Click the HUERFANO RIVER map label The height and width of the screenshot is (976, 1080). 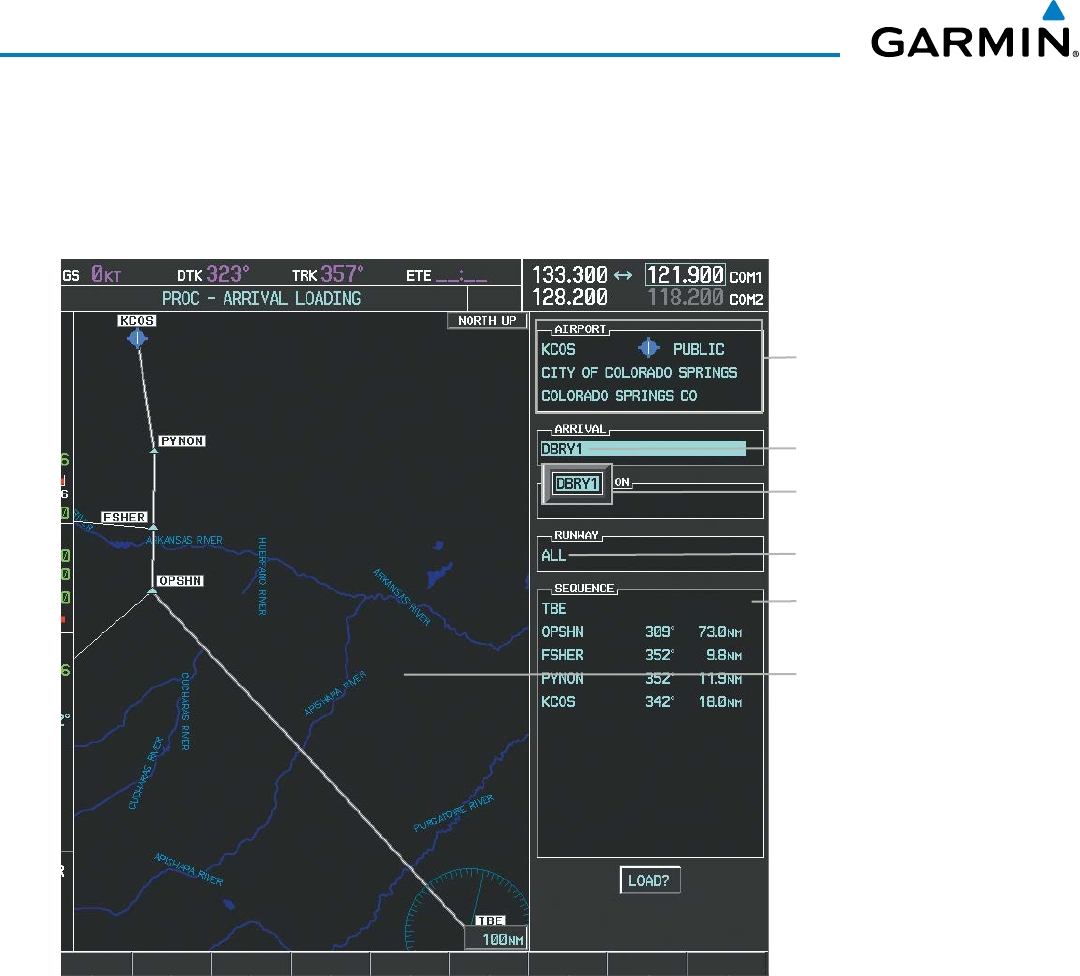coord(262,576)
